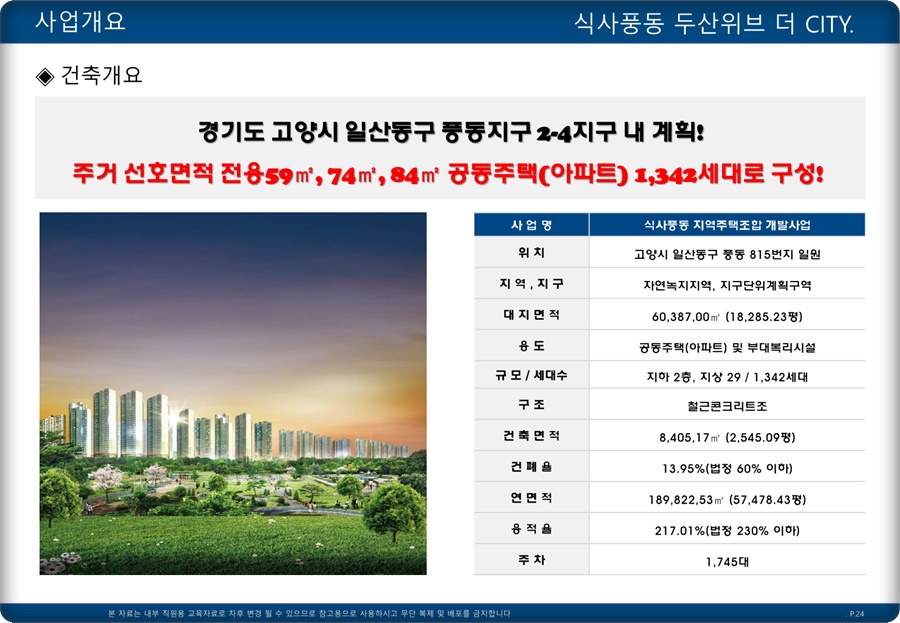Click the value 자연녹지지역, 지구단위계획구역
Viewport: 900px width, 623px height.
point(727,285)
